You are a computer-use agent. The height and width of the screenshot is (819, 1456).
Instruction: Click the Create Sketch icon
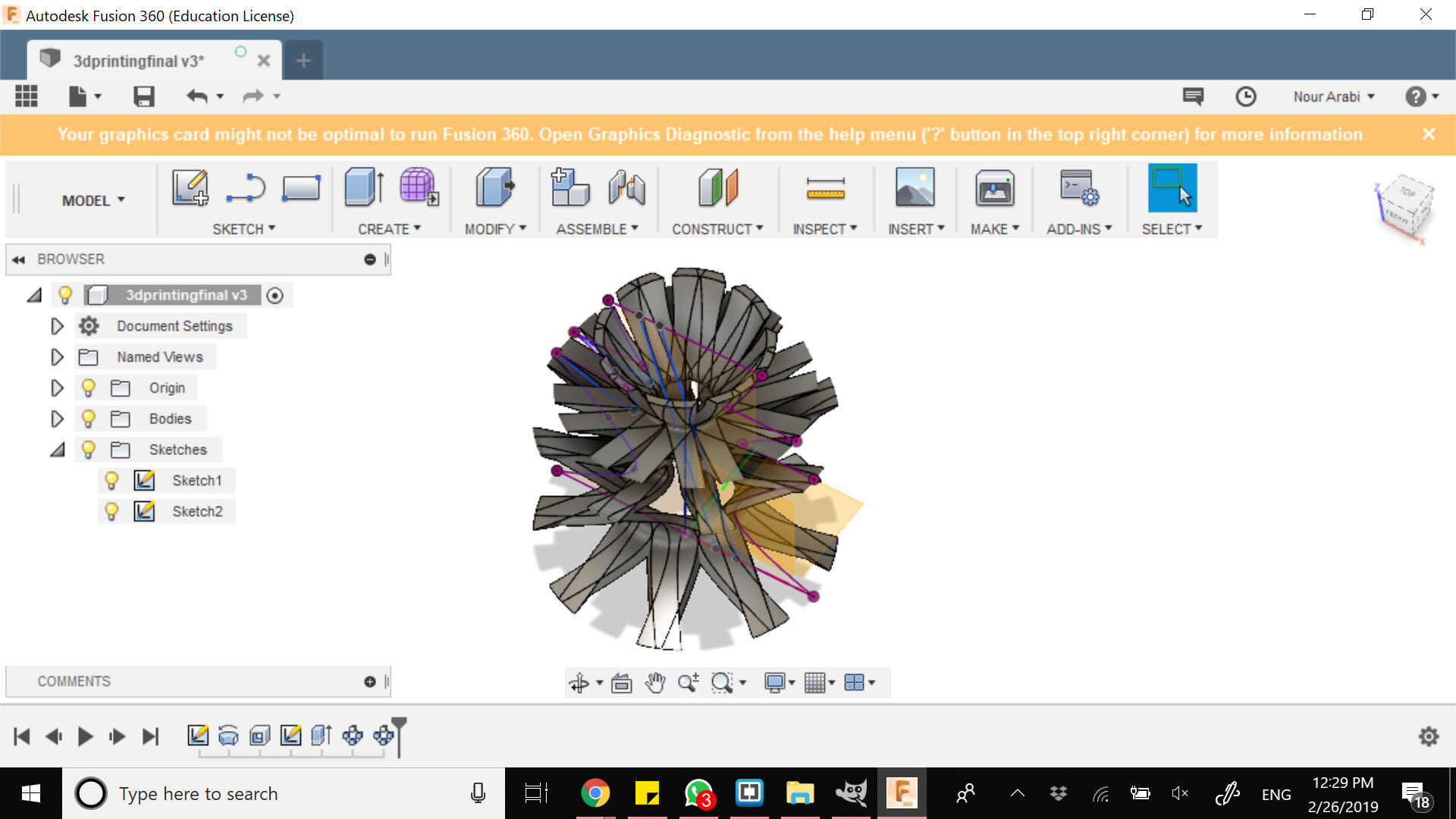tap(190, 187)
